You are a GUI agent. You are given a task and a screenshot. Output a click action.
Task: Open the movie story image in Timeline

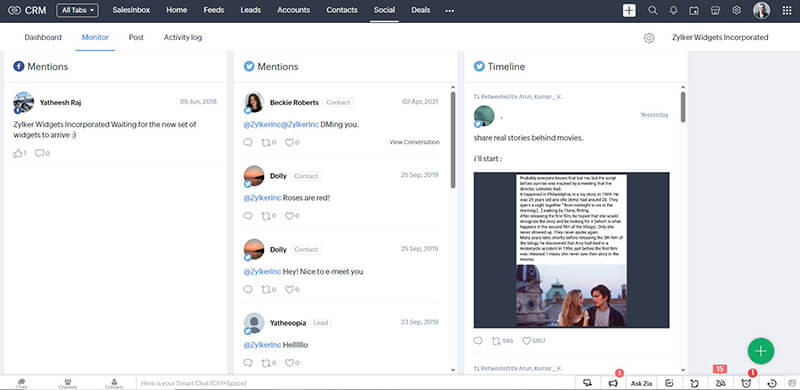571,250
